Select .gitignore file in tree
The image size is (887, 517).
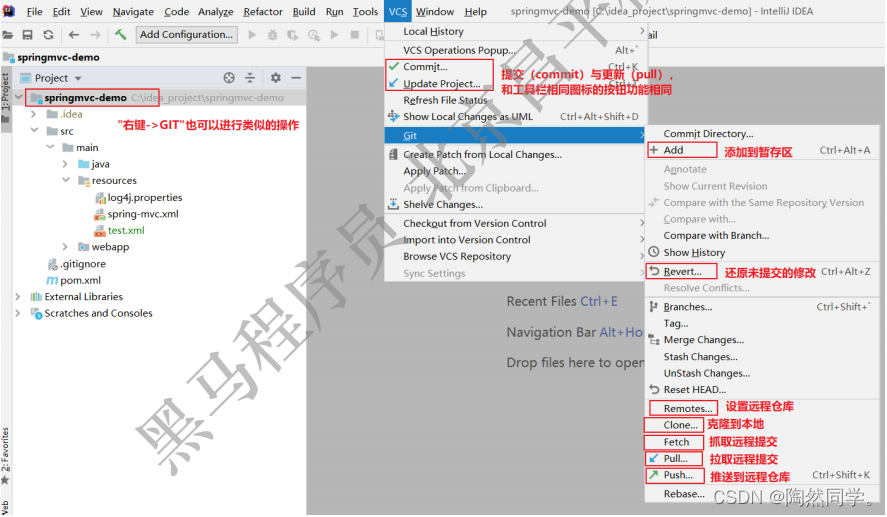pos(83,264)
